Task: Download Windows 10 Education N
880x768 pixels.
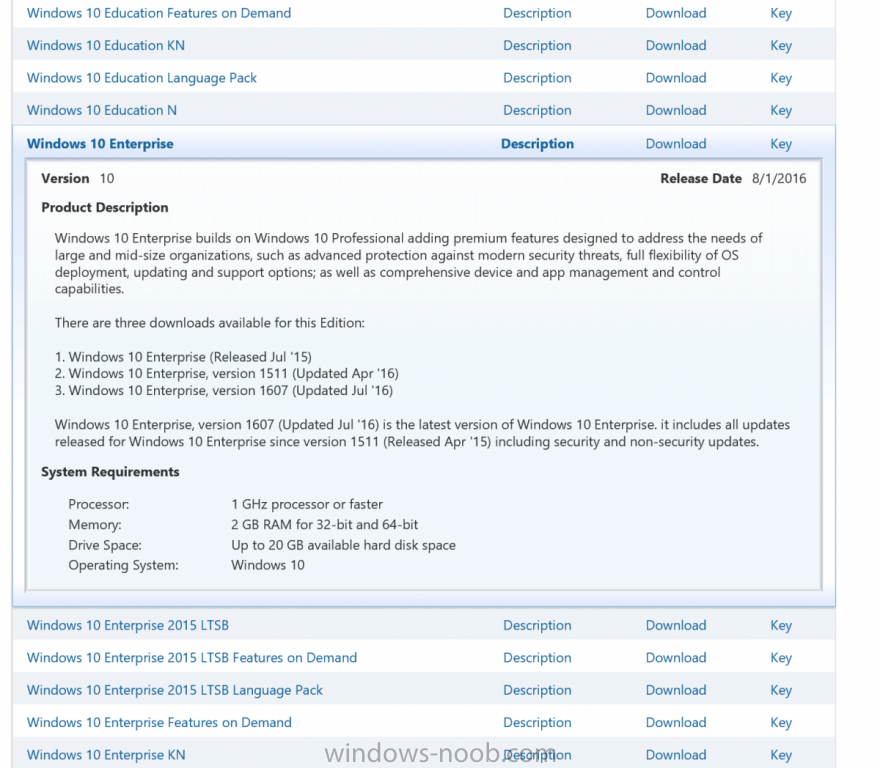Action: coord(676,111)
